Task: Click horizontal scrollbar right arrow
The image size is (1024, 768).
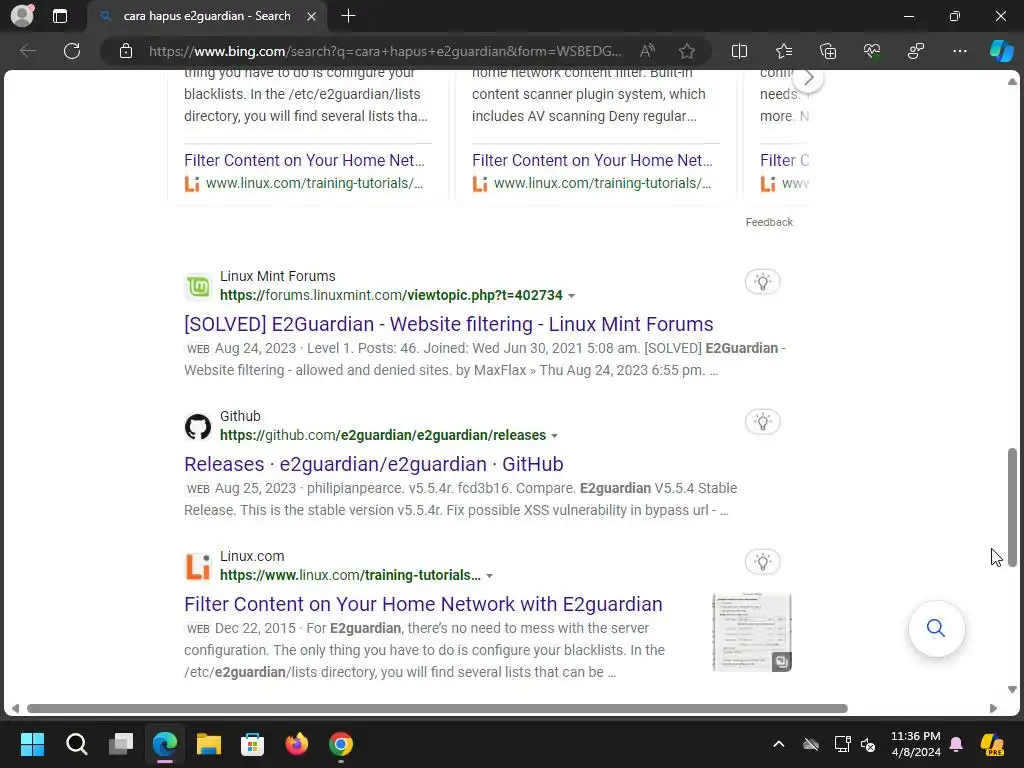Action: 993,709
